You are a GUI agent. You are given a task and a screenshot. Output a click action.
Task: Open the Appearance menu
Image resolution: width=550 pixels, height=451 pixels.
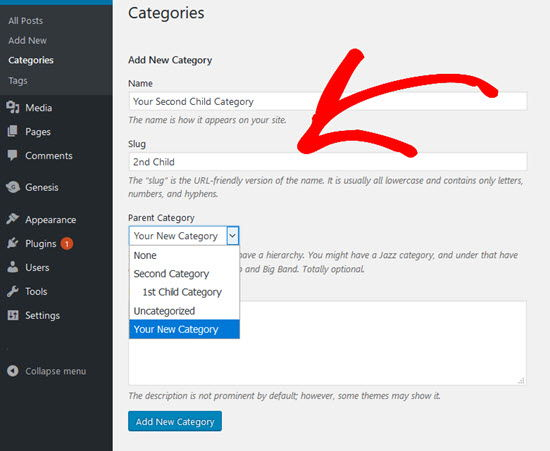[x=51, y=220]
